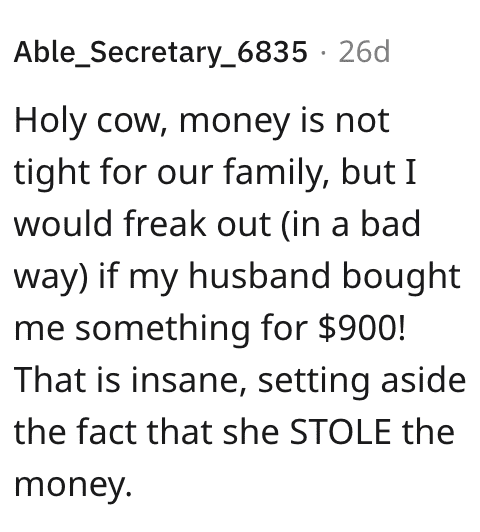Click the 26d comment timestamp
This screenshot has width=480, height=532.
(x=364, y=52)
